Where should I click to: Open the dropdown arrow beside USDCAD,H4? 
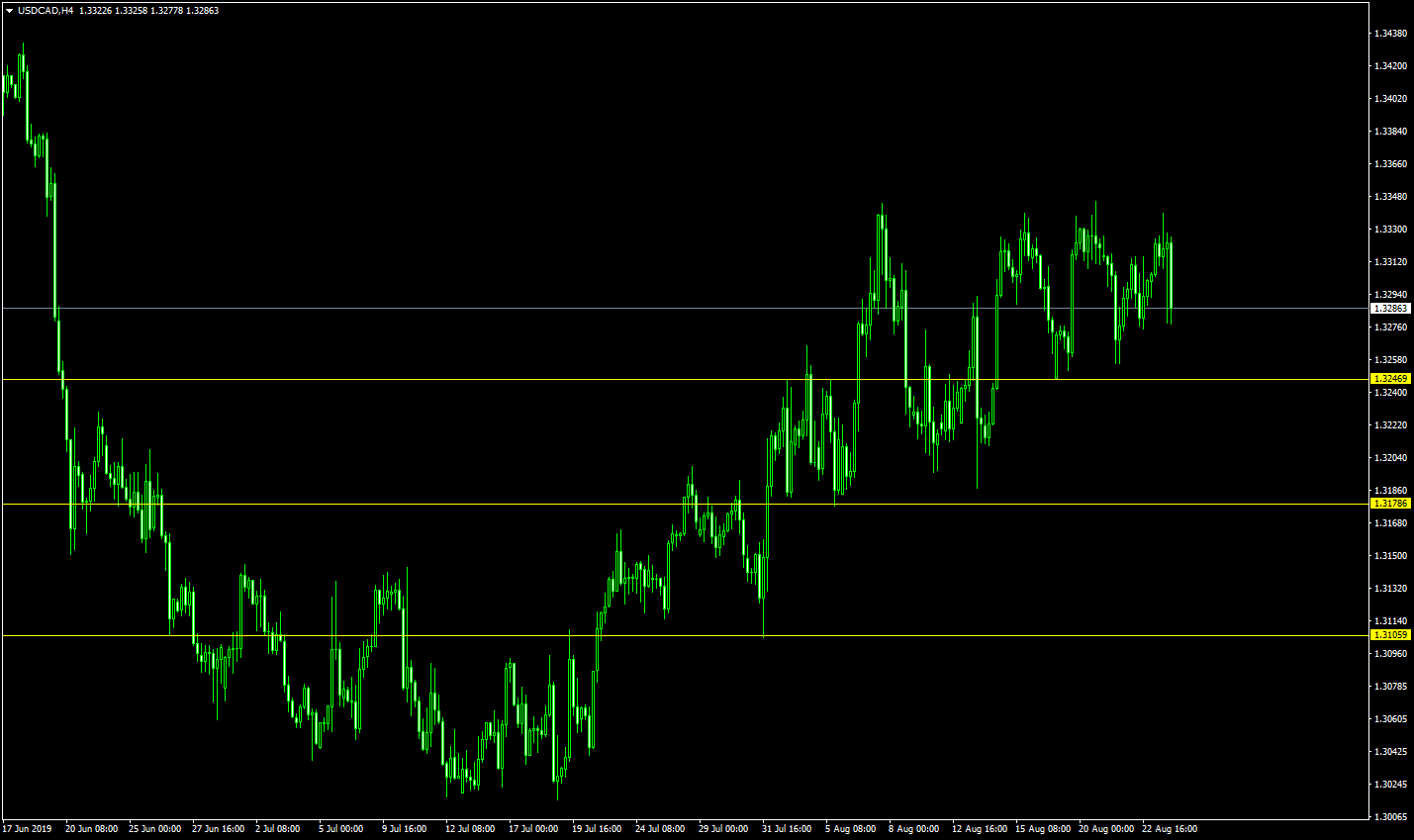[x=10, y=11]
